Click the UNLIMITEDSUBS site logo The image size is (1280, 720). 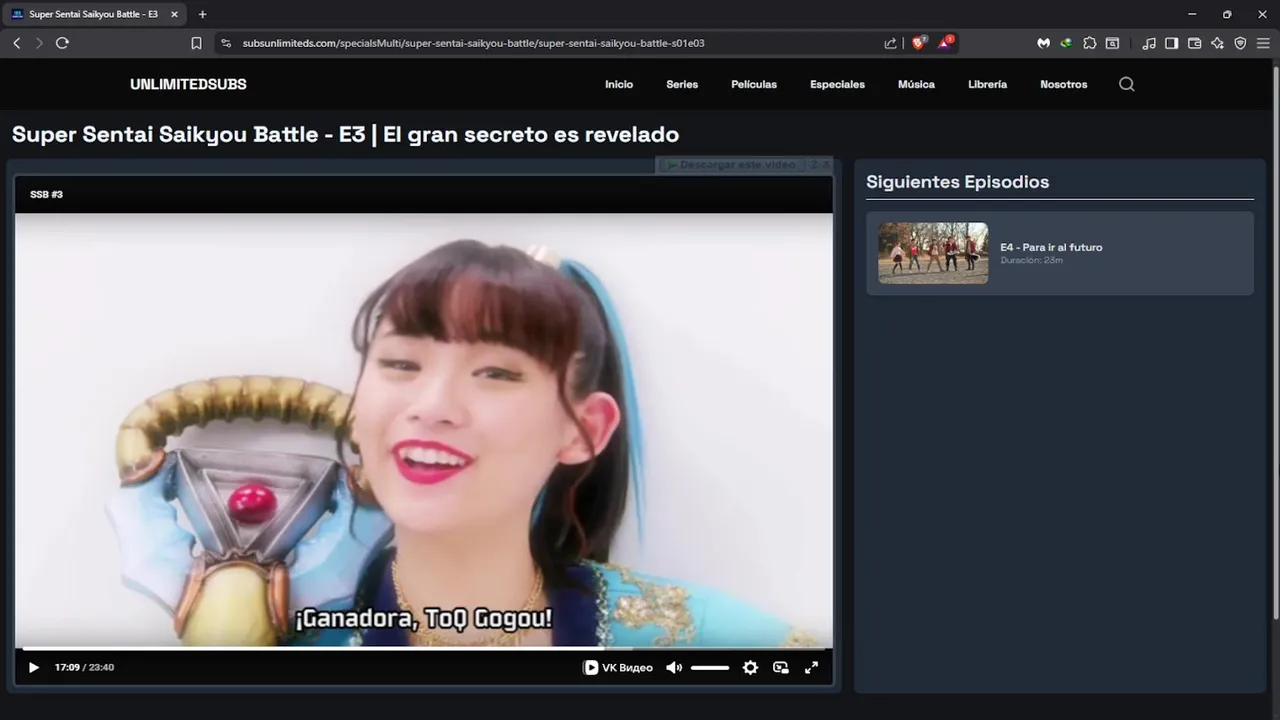tap(188, 84)
